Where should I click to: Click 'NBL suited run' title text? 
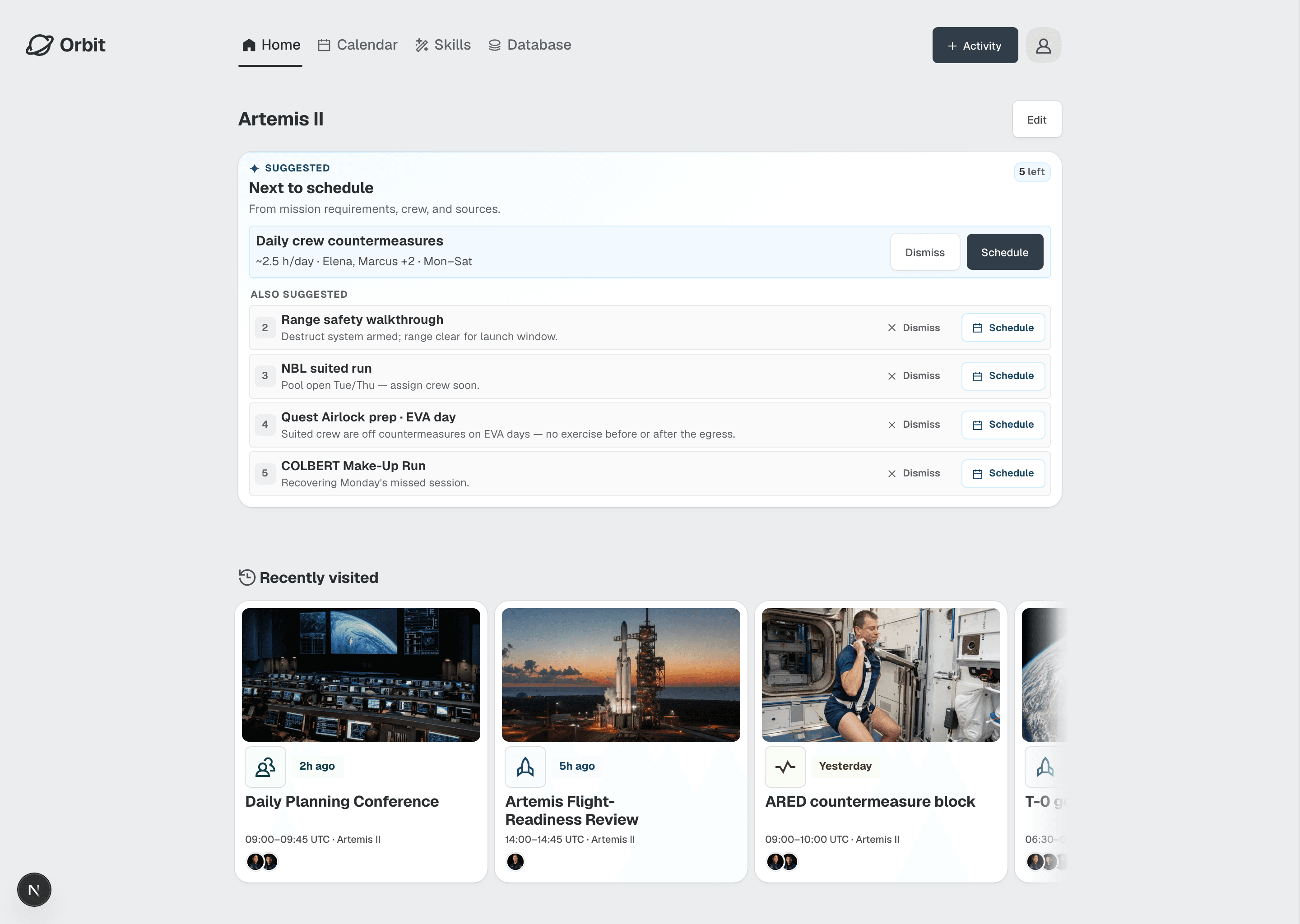pyautogui.click(x=326, y=369)
